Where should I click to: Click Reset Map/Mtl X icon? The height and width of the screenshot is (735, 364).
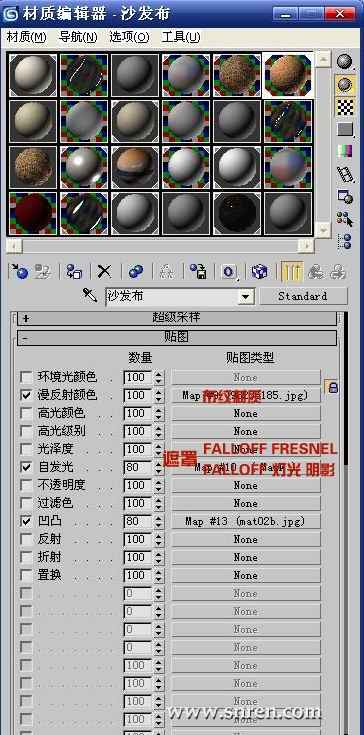[104, 271]
